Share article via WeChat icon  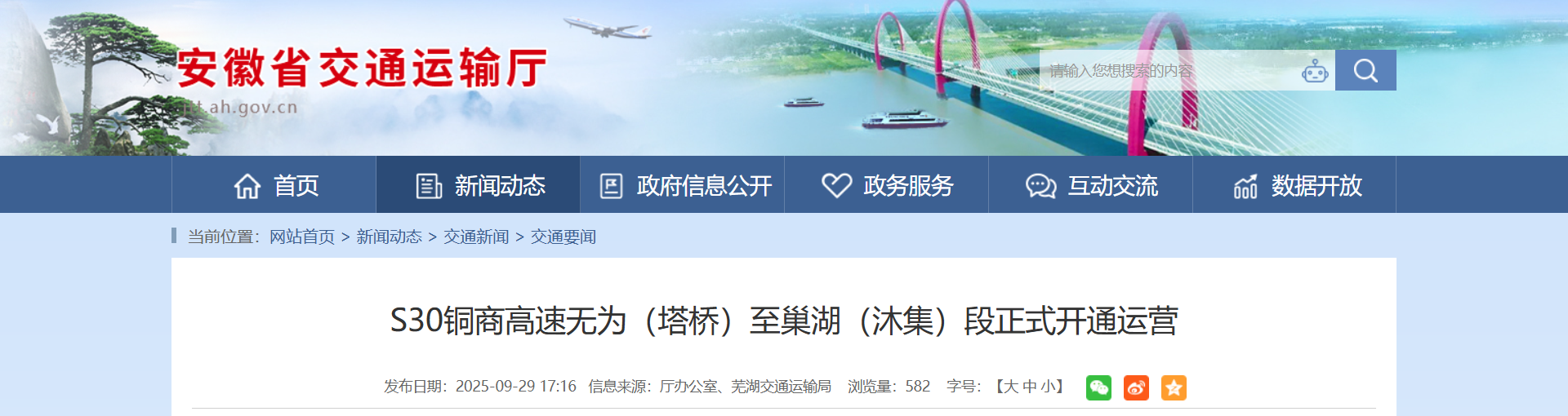(1098, 387)
